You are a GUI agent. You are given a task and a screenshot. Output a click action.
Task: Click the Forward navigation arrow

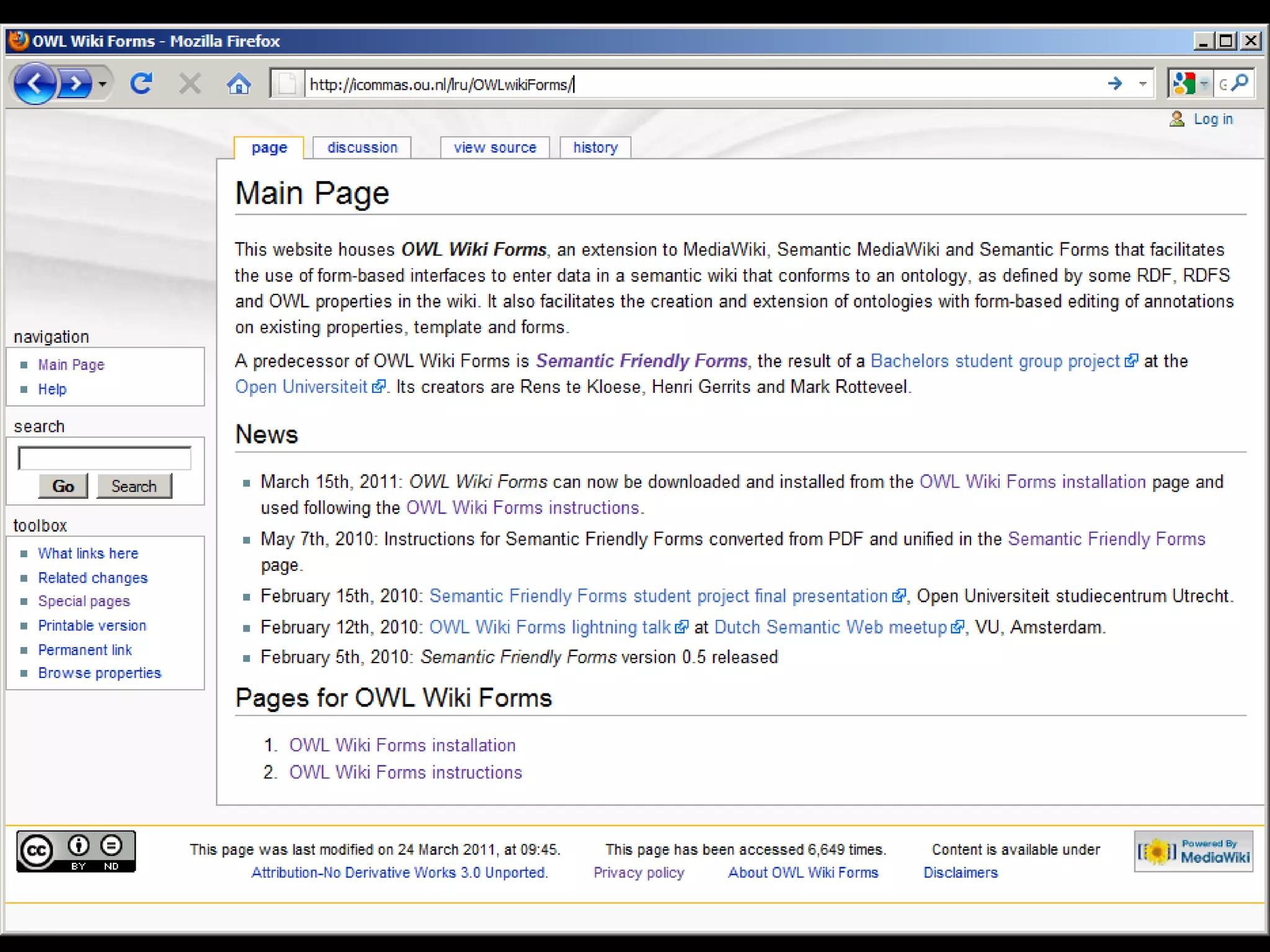tap(76, 83)
